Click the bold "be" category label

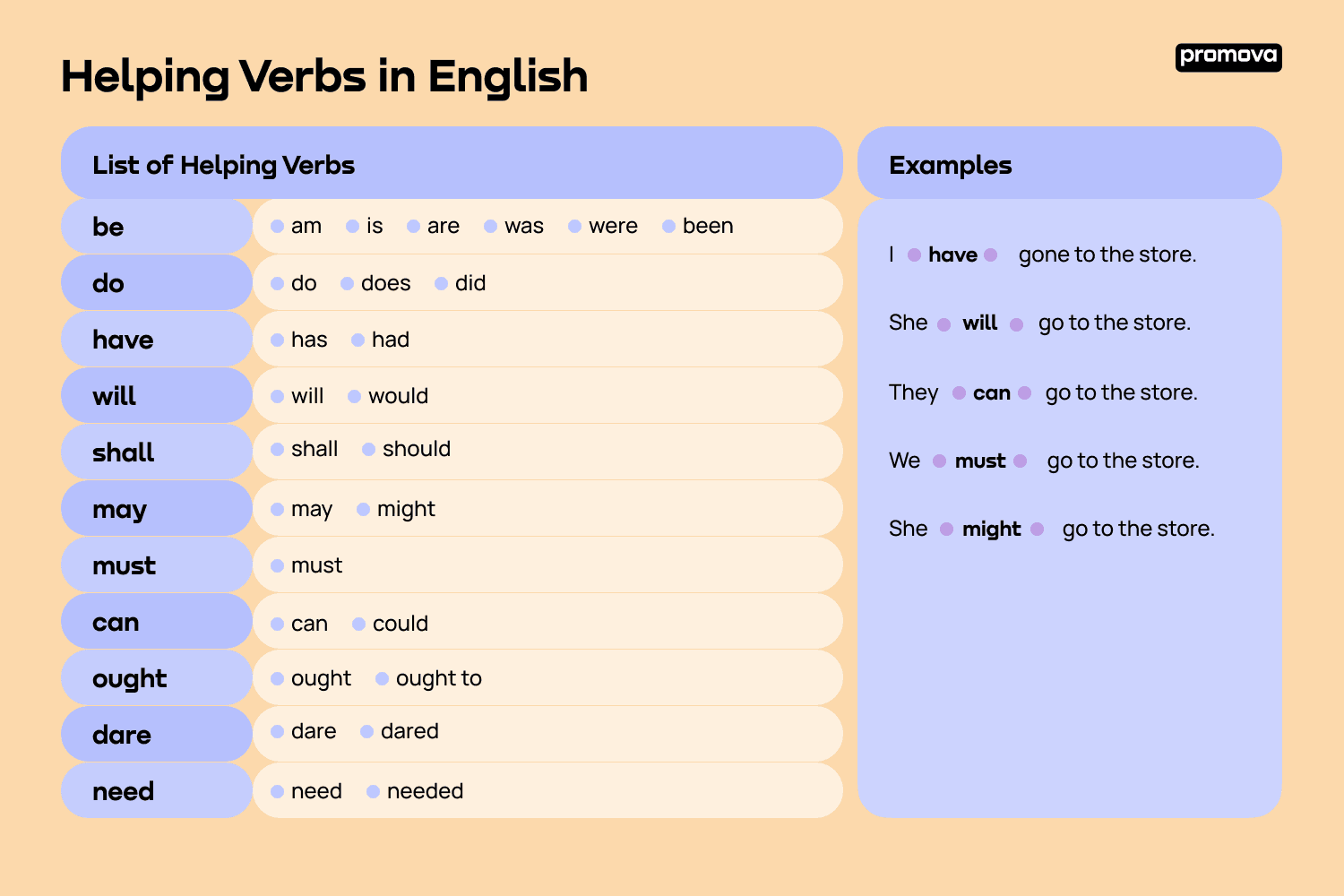coord(108,227)
